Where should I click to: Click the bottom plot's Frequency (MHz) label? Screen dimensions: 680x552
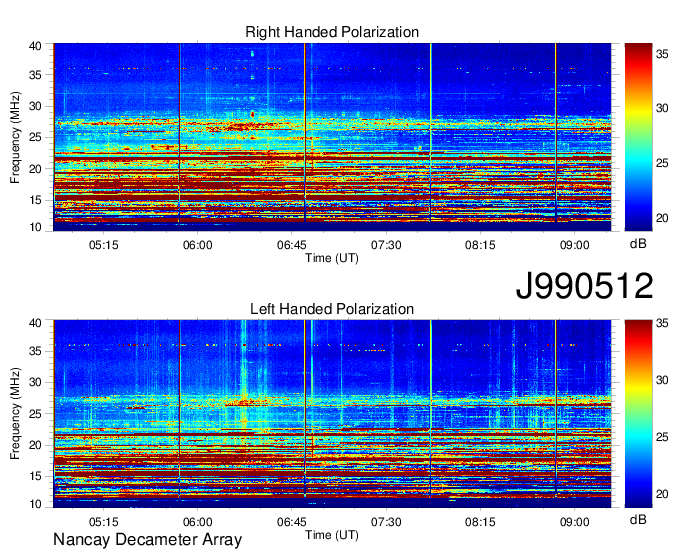[x=15, y=414]
